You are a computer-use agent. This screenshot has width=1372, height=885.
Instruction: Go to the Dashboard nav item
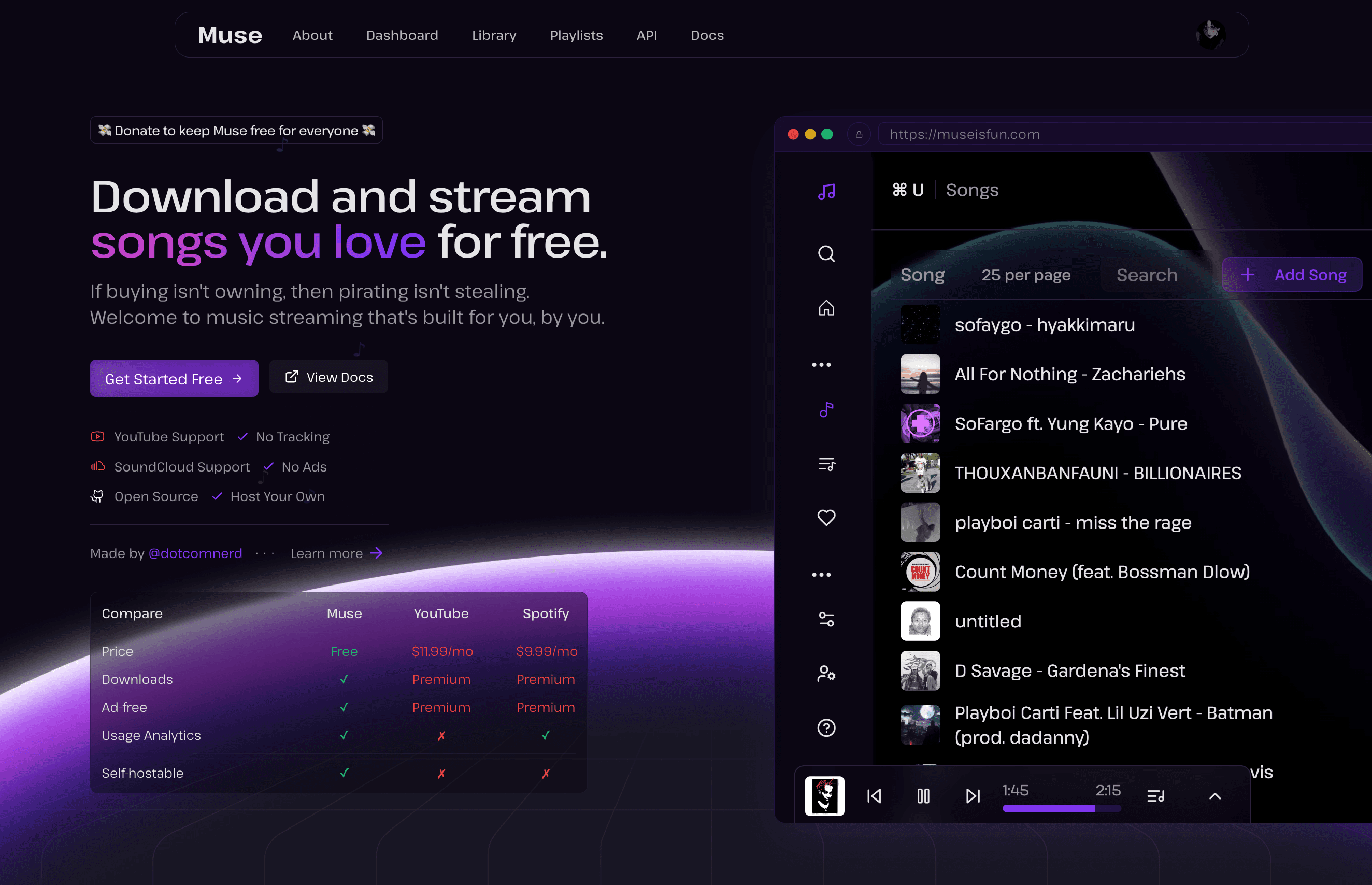coord(402,36)
